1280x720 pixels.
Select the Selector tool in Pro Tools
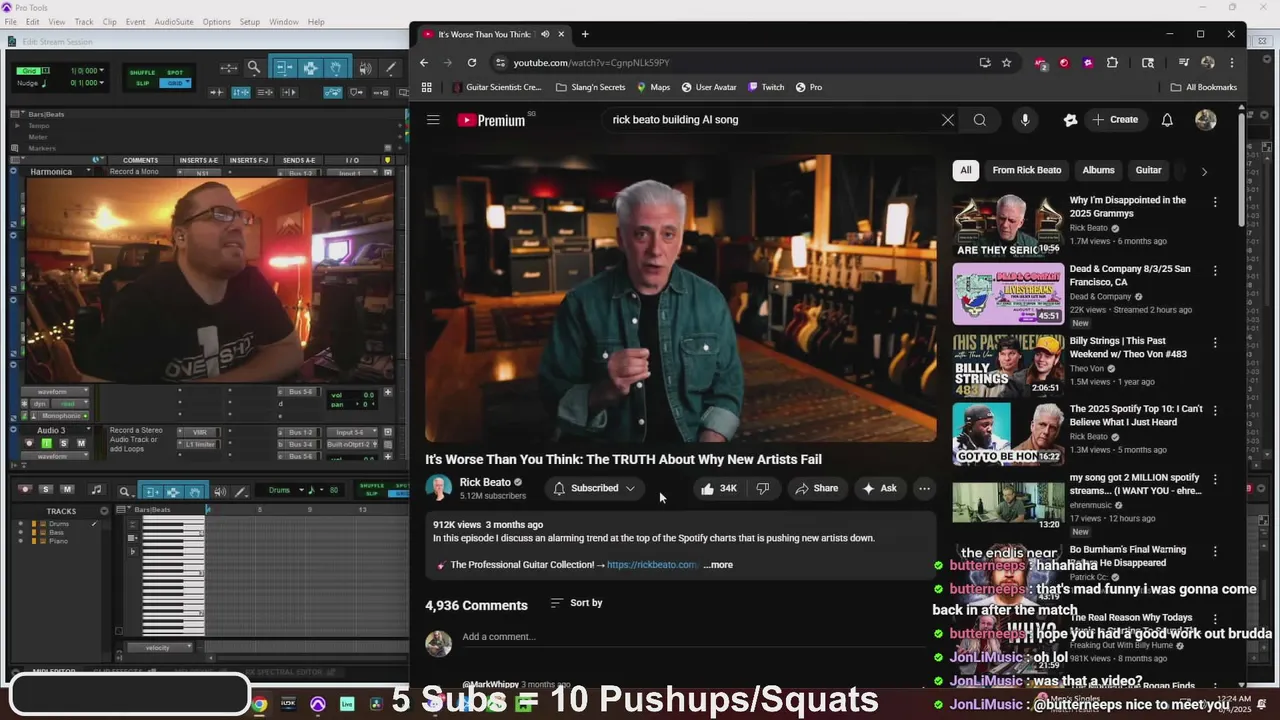pyautogui.click(x=310, y=68)
